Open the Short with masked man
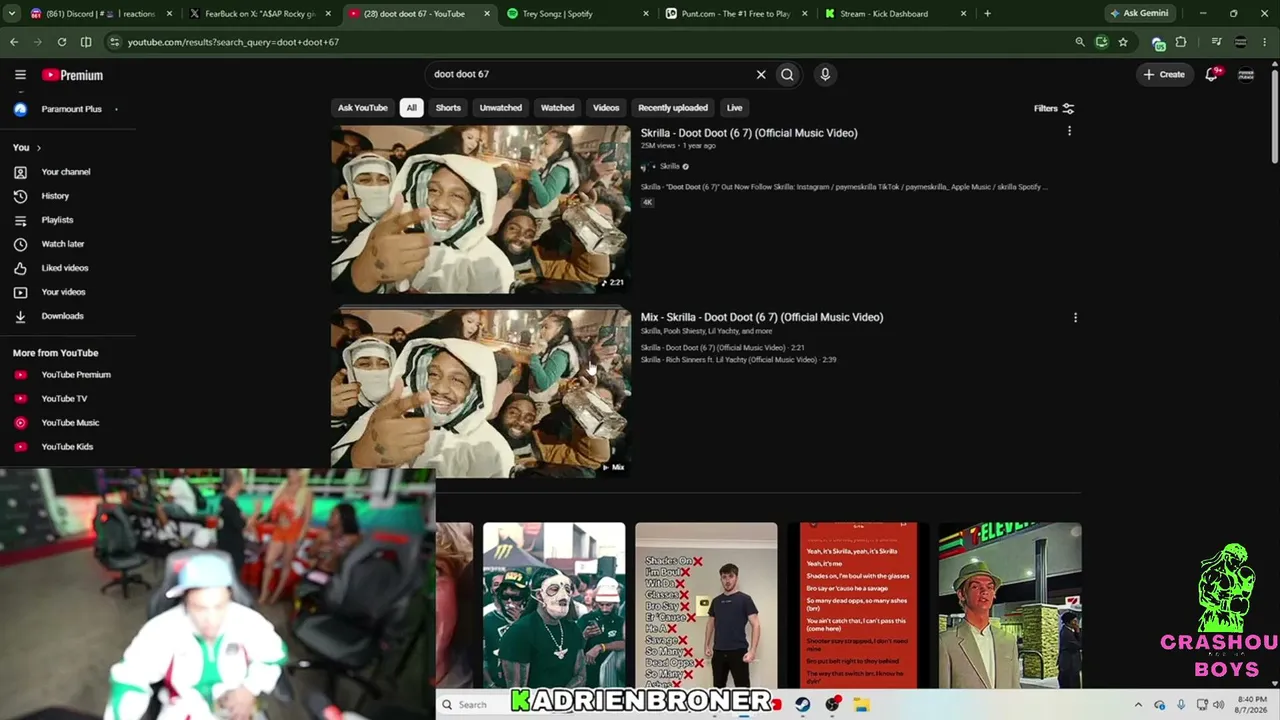The image size is (1280, 720). pyautogui.click(x=554, y=605)
